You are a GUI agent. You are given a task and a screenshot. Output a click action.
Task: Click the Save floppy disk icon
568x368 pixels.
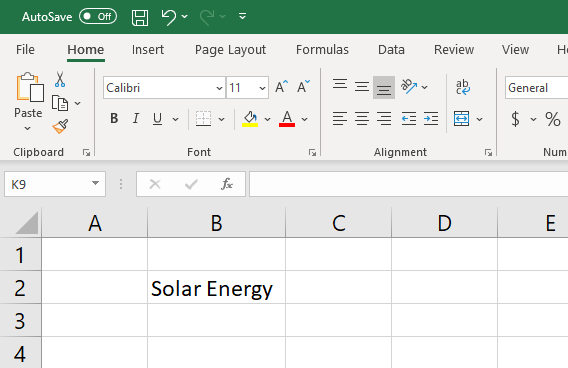click(140, 17)
